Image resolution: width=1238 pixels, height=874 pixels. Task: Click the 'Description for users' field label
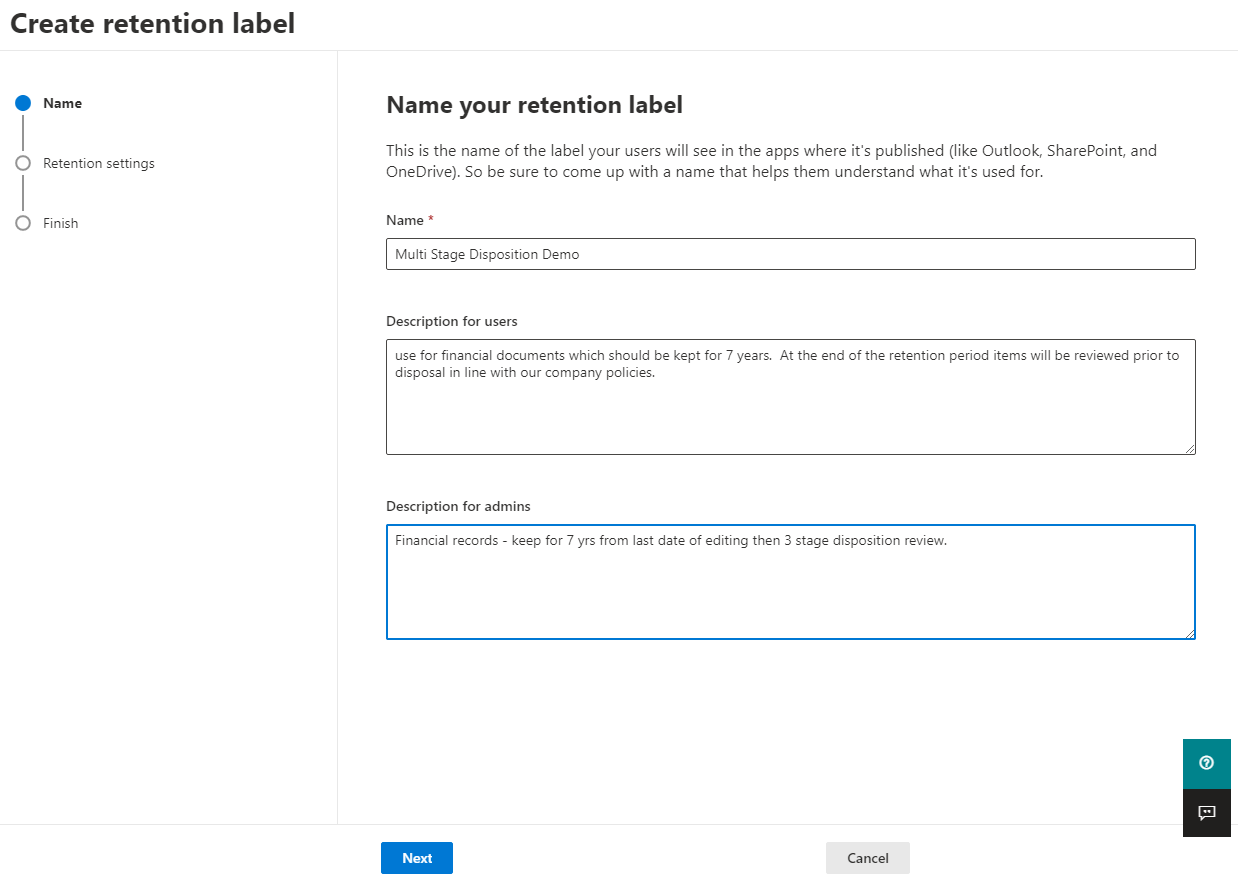[x=451, y=321]
